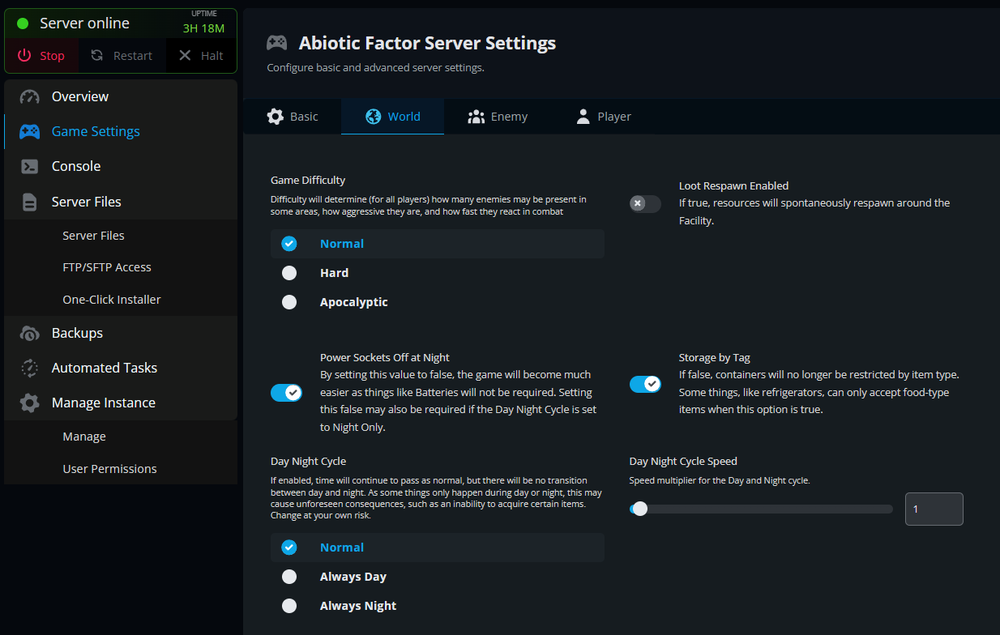Click the Backups cloud icon

click(29, 333)
